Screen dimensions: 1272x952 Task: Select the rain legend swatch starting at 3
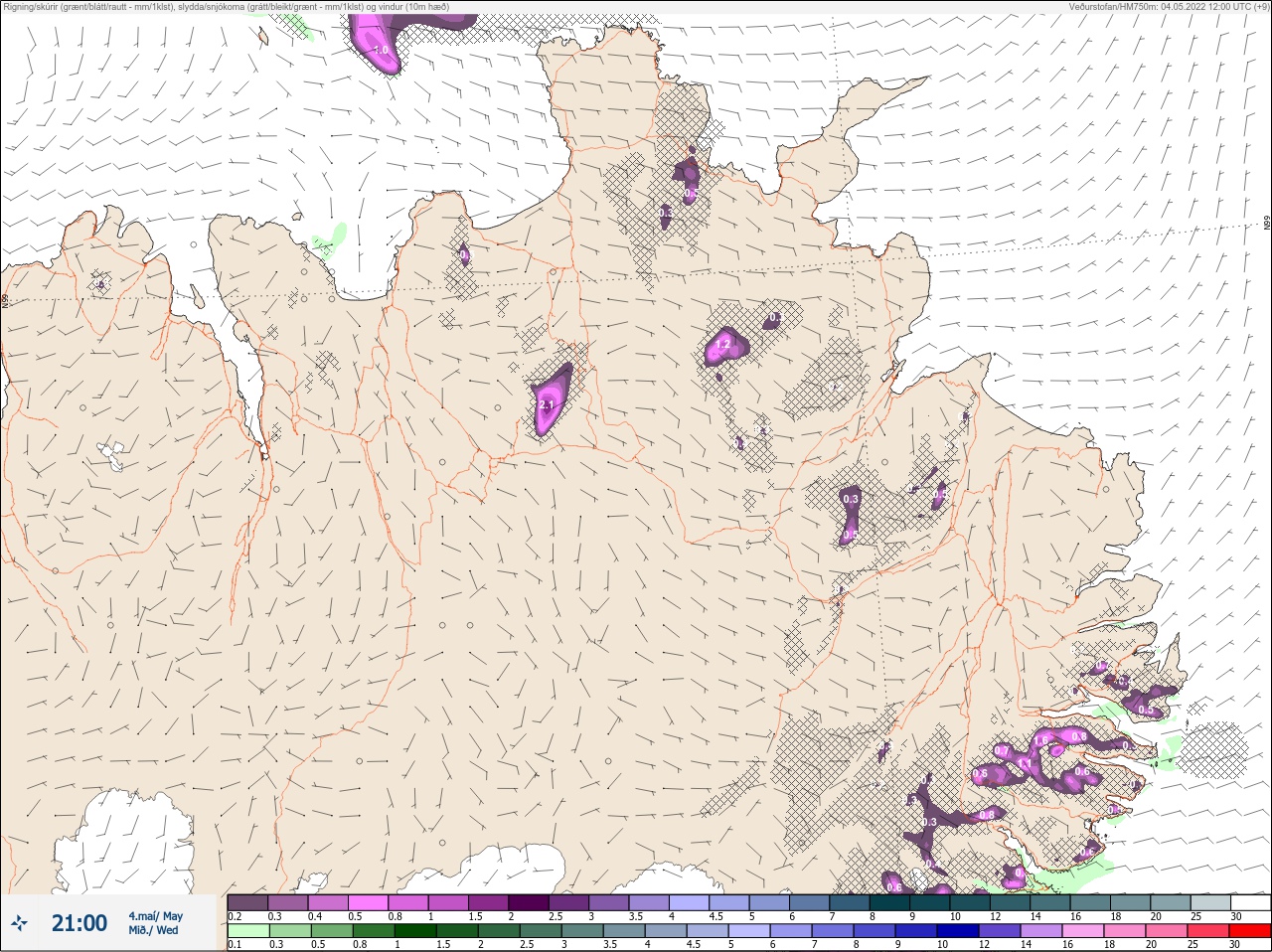581,931
